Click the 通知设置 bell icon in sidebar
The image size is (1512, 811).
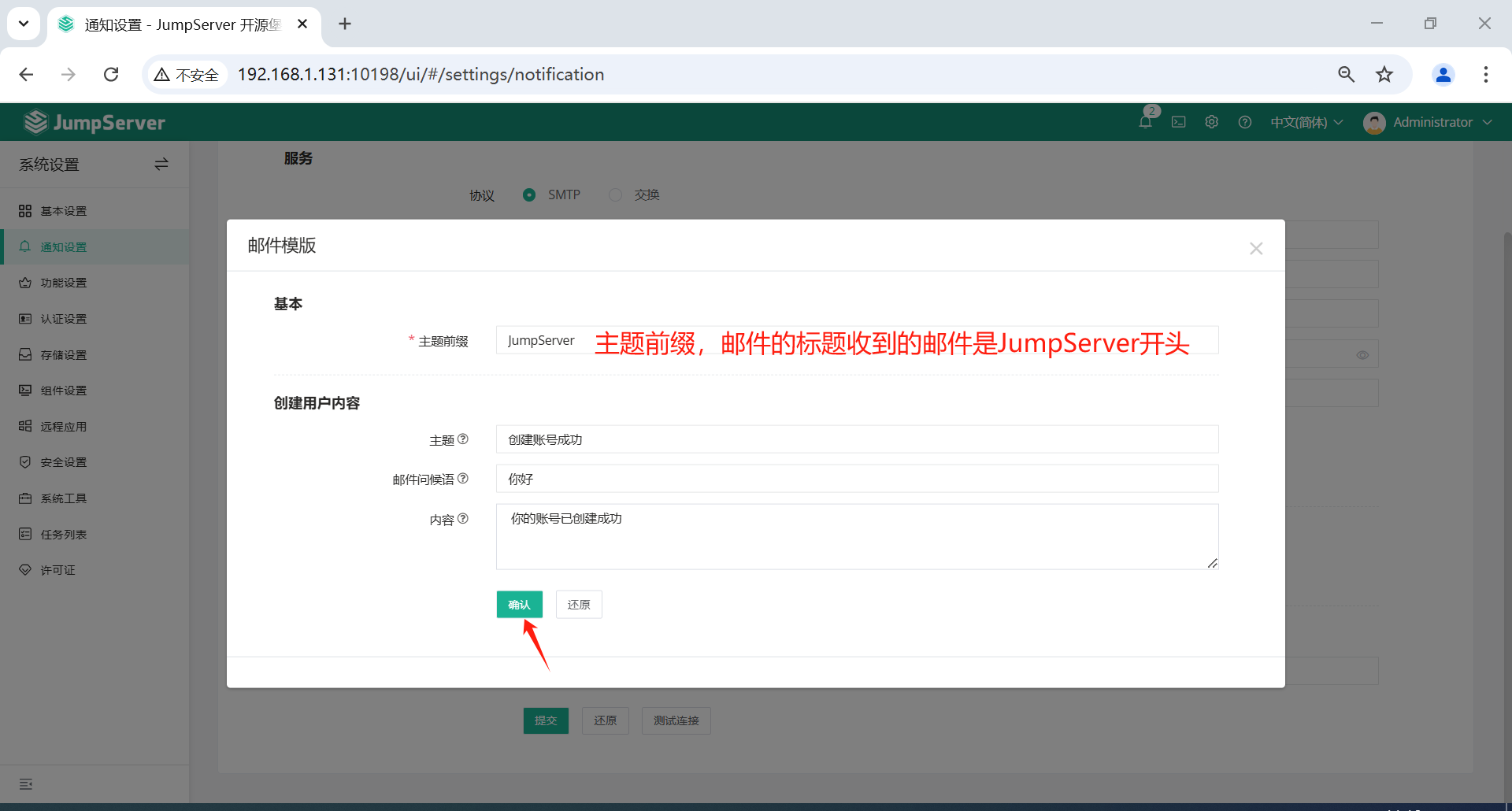pyautogui.click(x=25, y=246)
